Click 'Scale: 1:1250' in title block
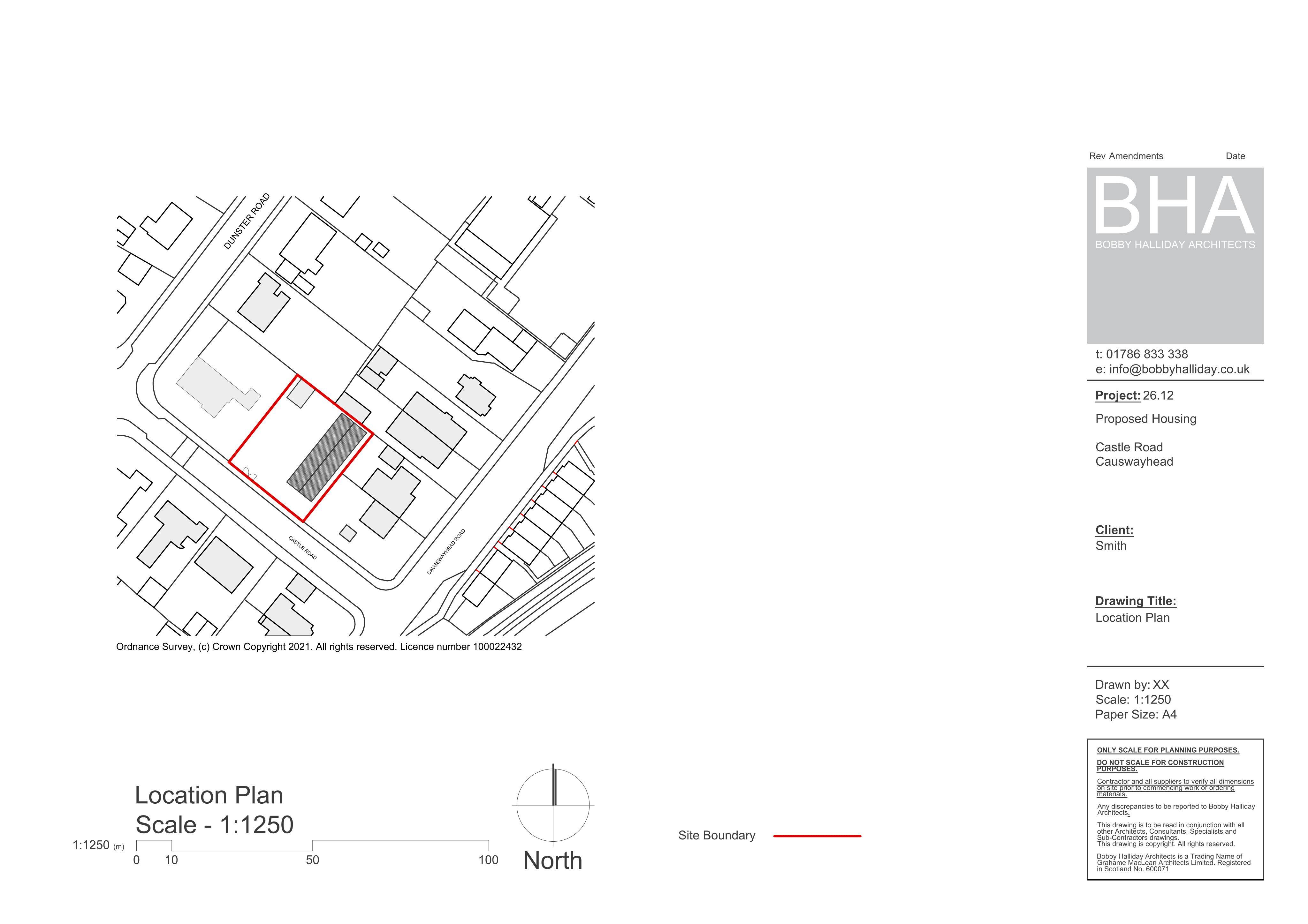1308x924 pixels. pos(1133,700)
